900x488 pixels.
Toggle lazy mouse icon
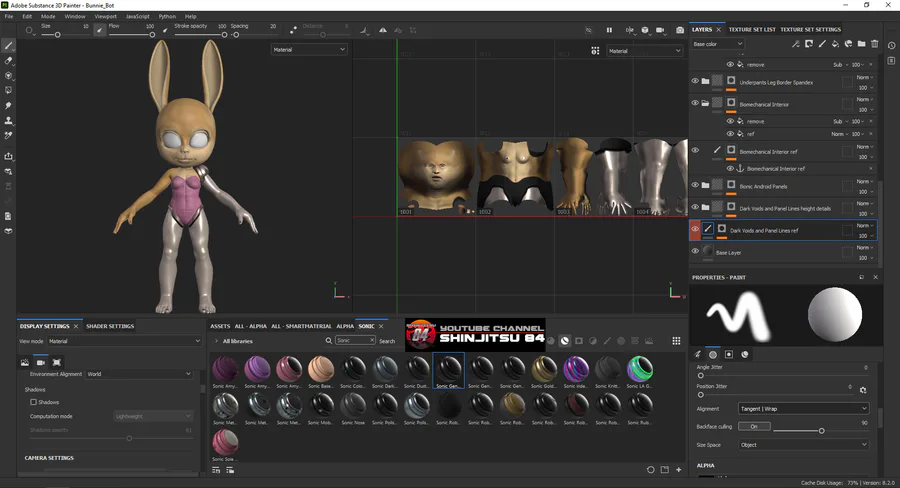click(293, 30)
